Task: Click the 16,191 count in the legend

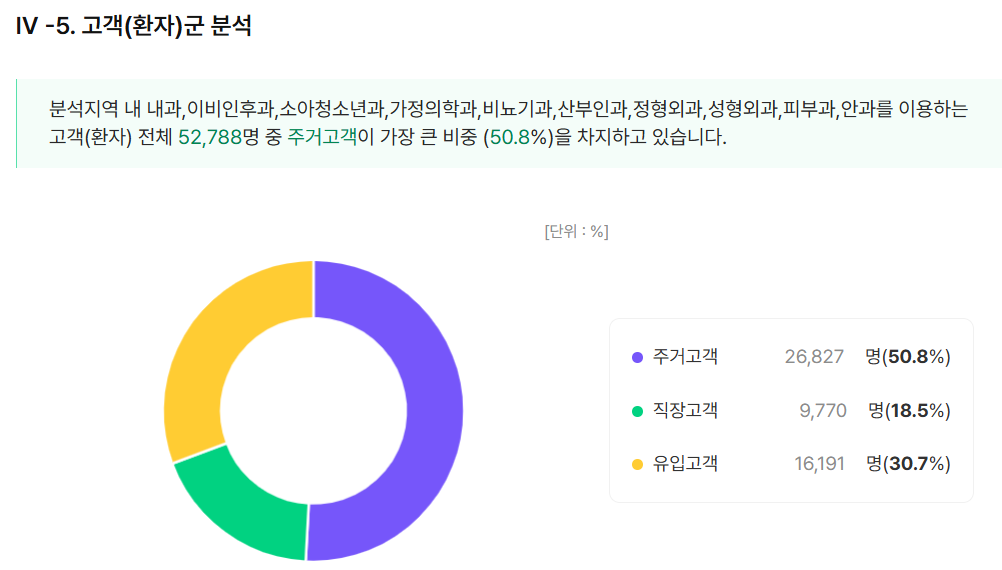Action: coord(819,464)
